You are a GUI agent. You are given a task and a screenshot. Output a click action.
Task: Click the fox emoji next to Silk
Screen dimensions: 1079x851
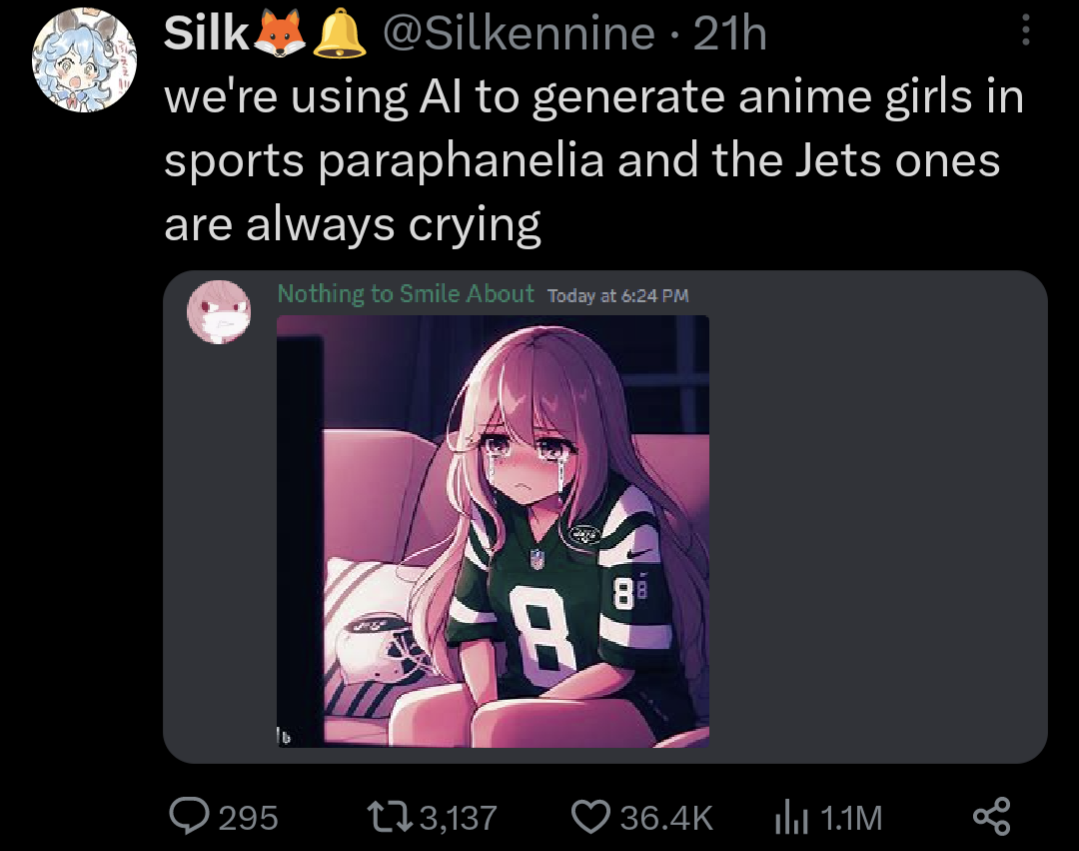(x=280, y=32)
